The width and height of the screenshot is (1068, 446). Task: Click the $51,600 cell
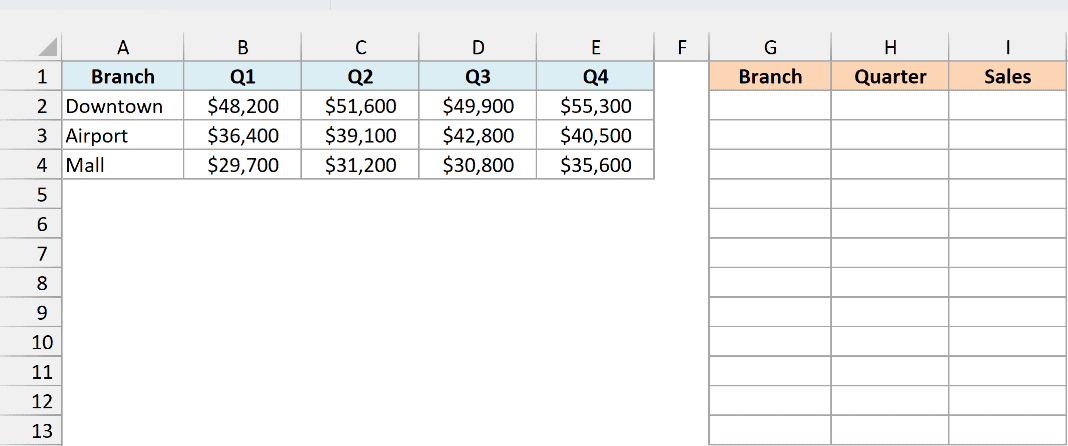[360, 106]
